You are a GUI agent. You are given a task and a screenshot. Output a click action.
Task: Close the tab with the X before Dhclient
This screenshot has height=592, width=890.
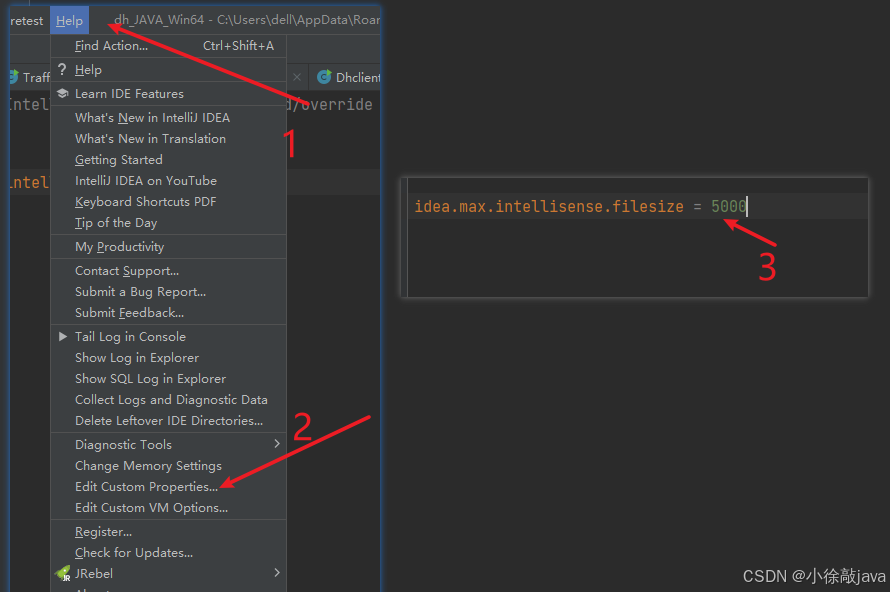click(297, 77)
